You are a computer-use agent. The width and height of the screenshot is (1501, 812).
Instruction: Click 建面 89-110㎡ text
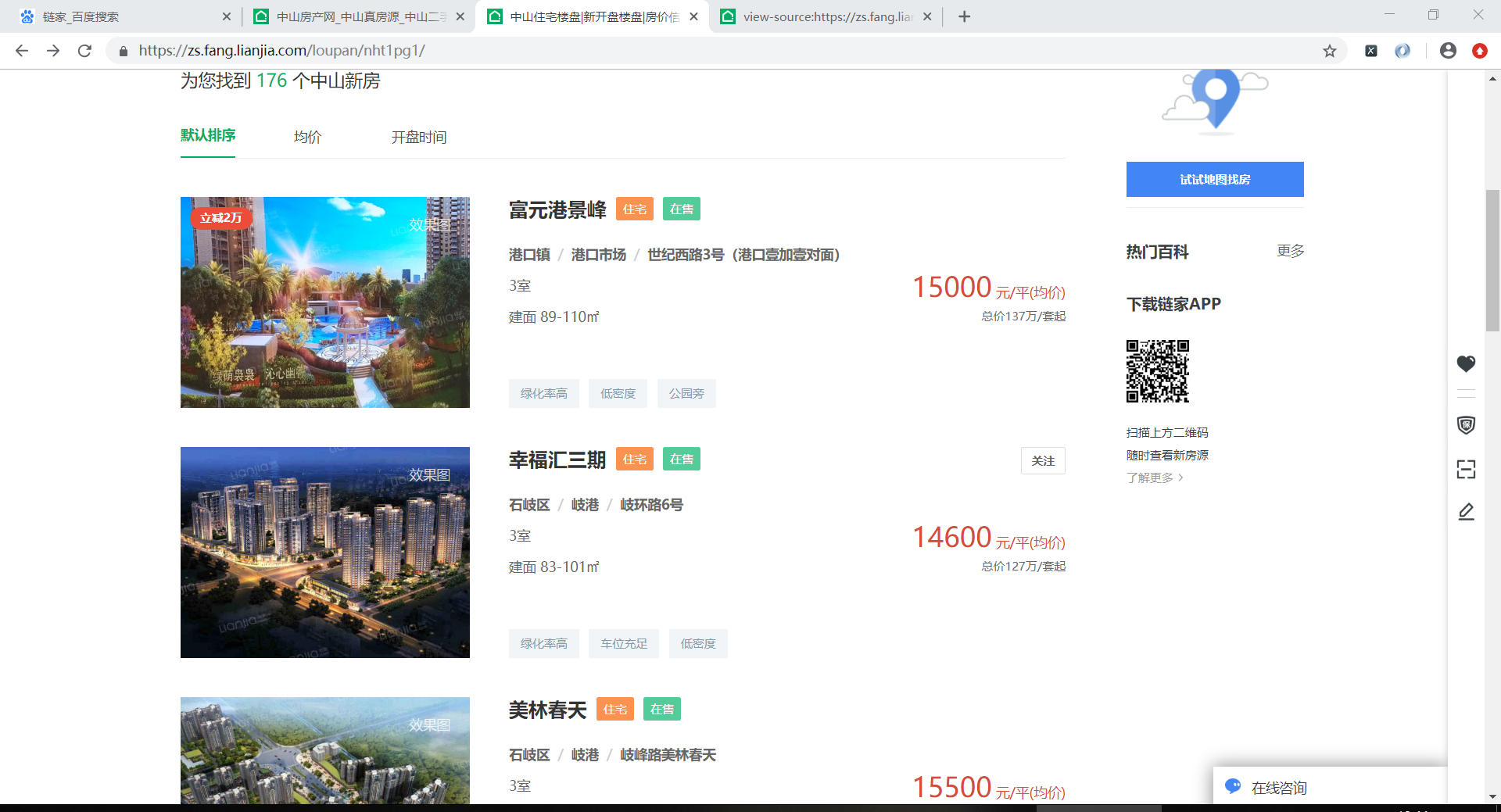pos(553,317)
